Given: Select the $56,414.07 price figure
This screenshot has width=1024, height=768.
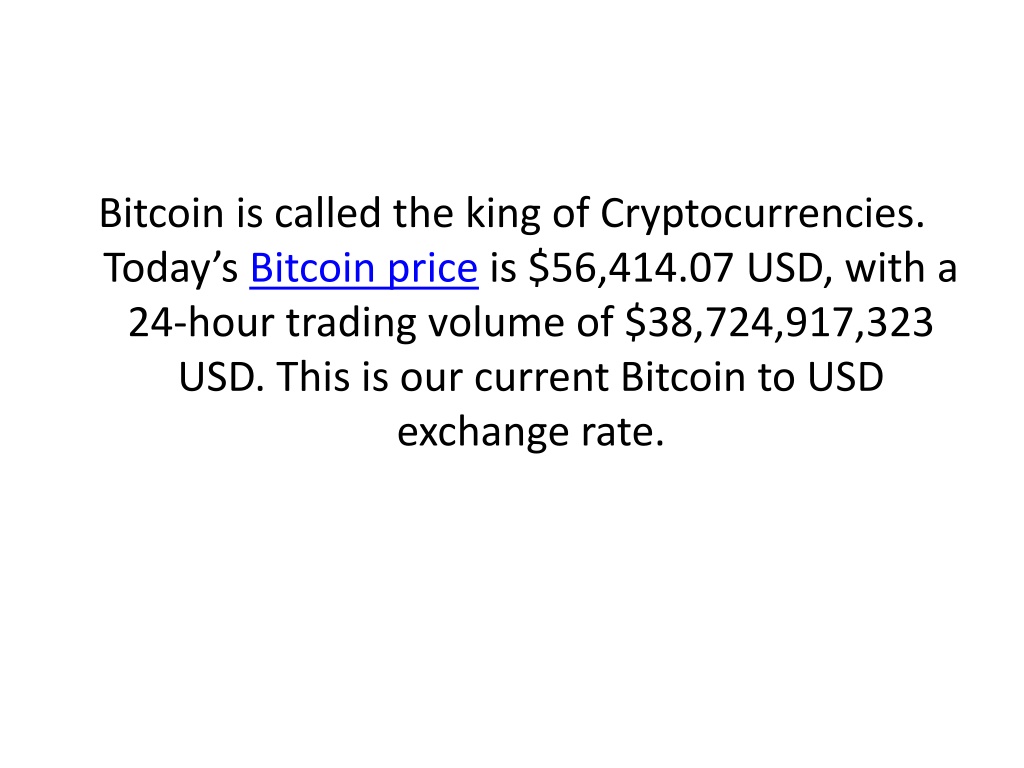Looking at the screenshot, I should click(632, 268).
